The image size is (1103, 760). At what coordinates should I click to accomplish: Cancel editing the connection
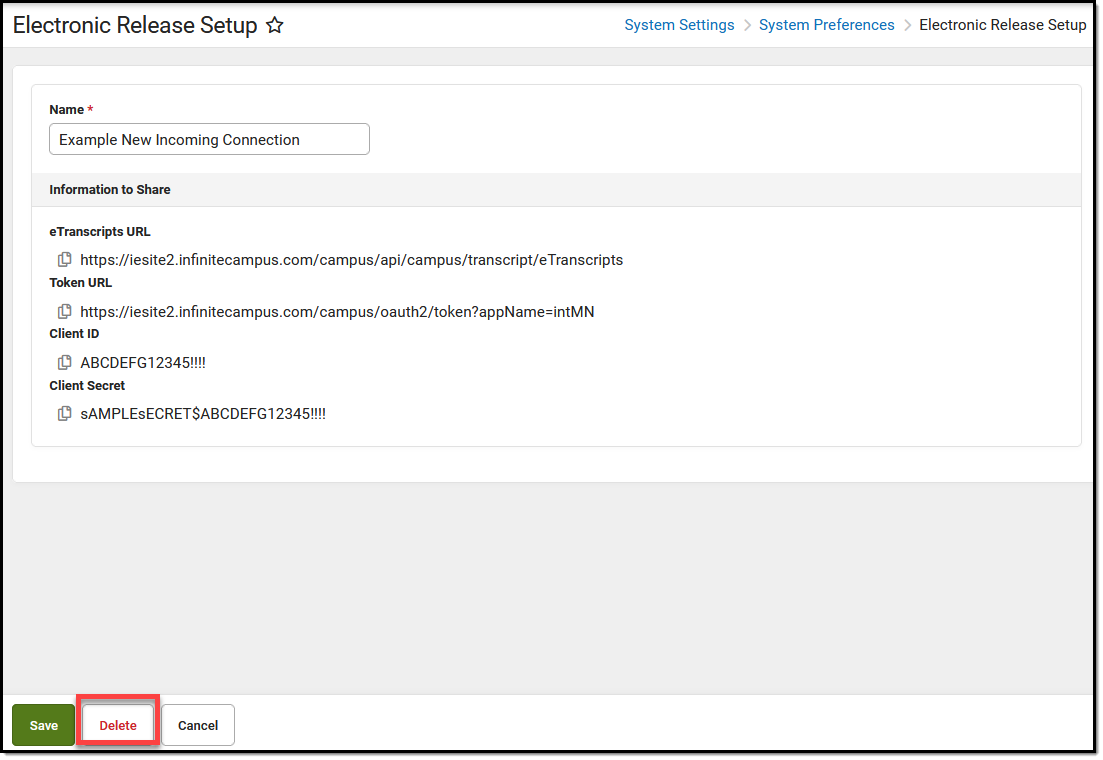[198, 725]
